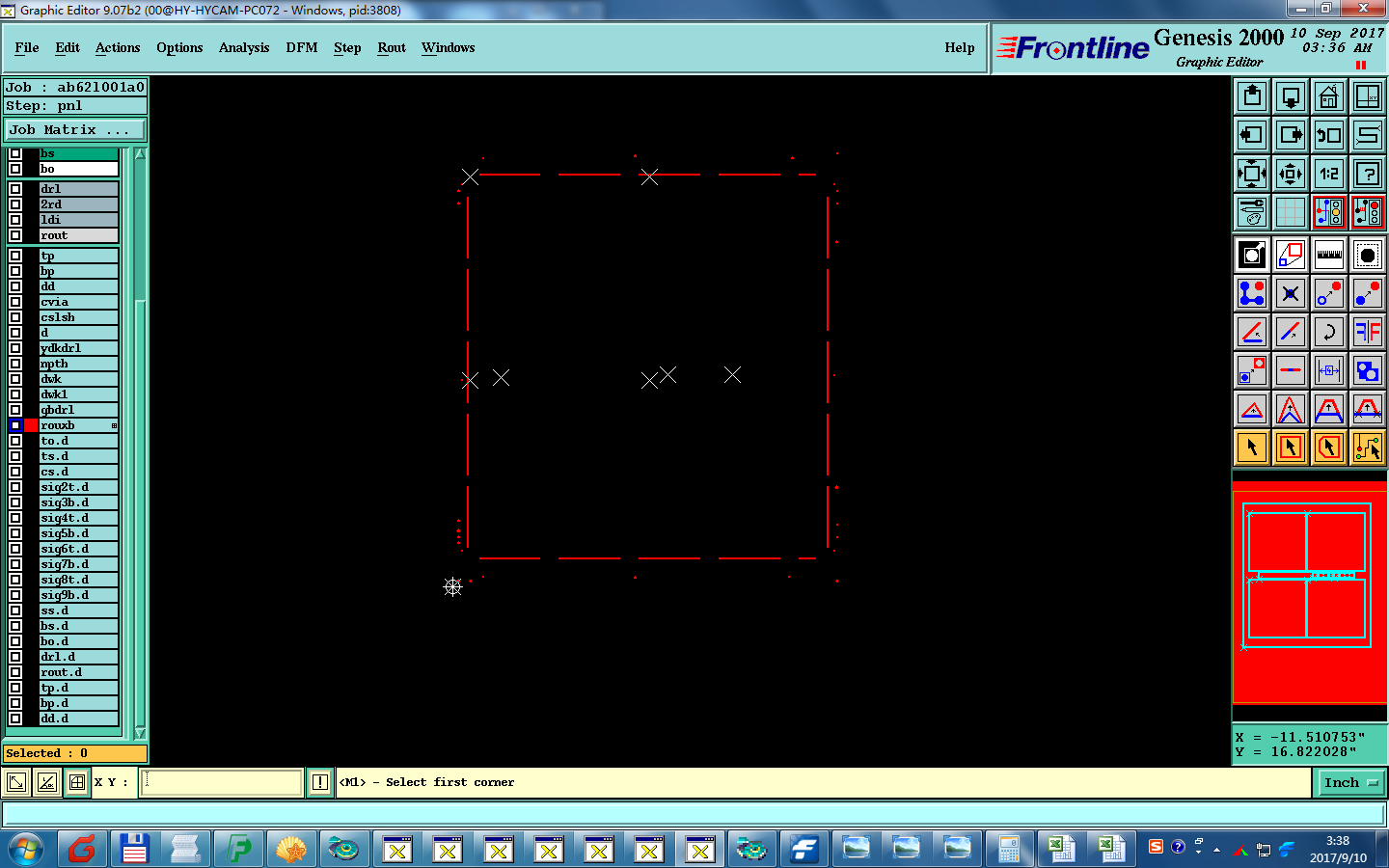Open the Step menu

(347, 47)
